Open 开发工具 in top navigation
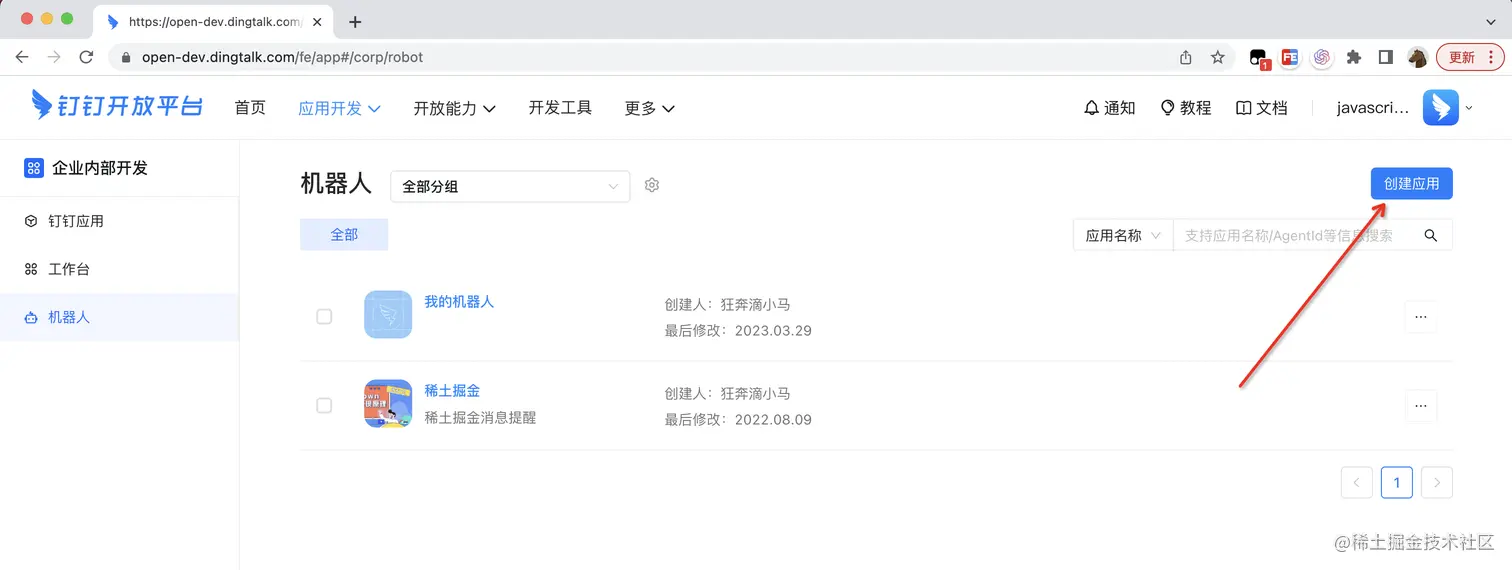Image resolution: width=1512 pixels, height=570 pixels. [x=560, y=108]
